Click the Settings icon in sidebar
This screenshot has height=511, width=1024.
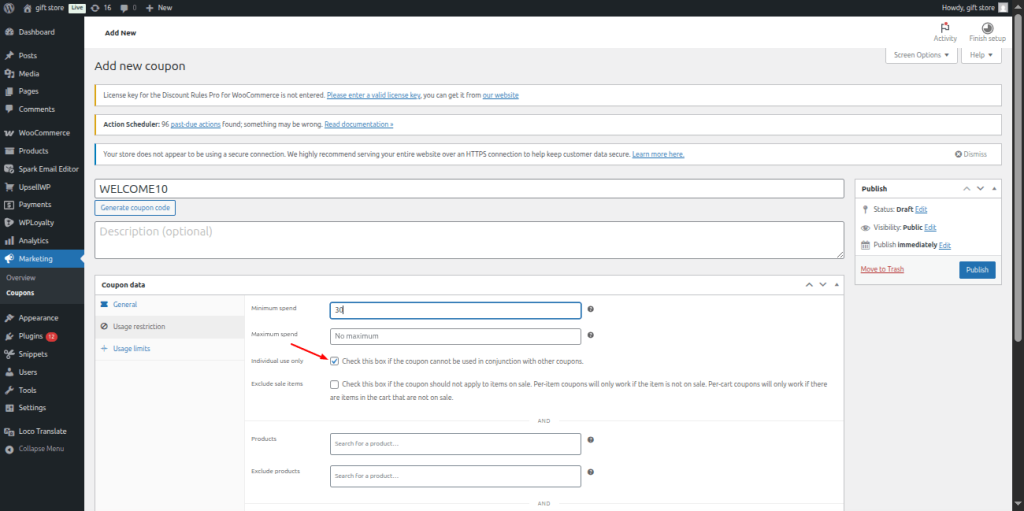[x=9, y=408]
